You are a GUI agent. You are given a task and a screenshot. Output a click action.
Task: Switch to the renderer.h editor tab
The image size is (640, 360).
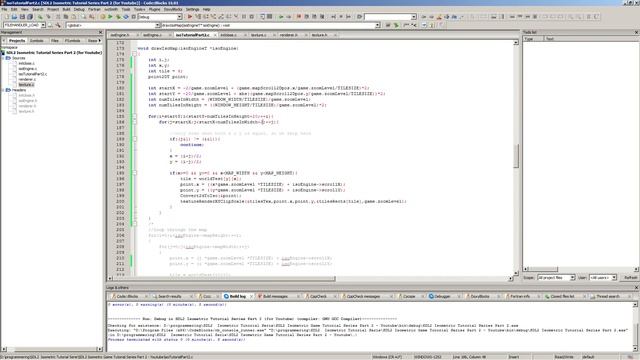coord(289,35)
